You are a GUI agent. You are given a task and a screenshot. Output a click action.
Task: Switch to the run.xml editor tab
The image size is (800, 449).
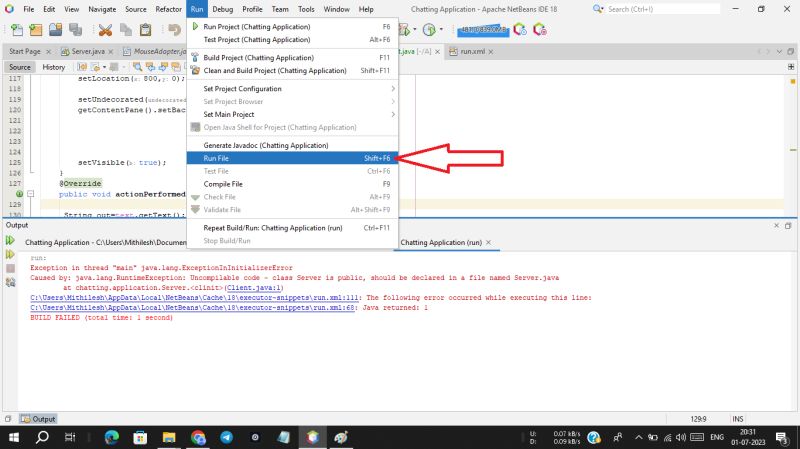(472, 52)
